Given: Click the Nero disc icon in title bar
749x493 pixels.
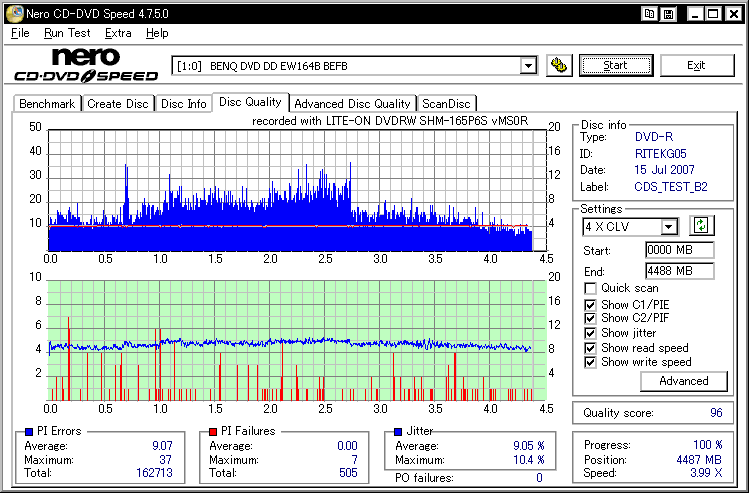Looking at the screenshot, I should coord(14,14).
